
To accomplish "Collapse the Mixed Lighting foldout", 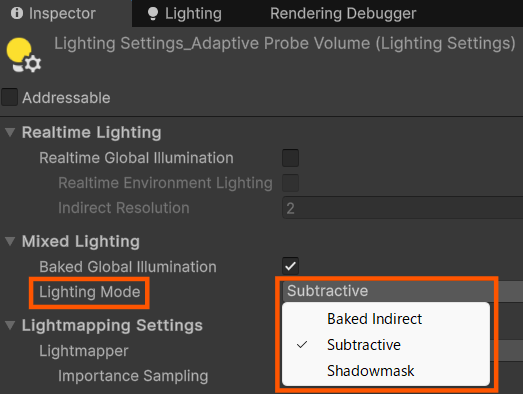I will pyautogui.click(x=10, y=241).
